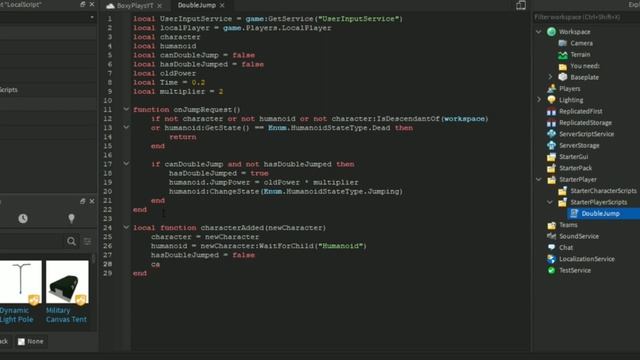Select the Military Canvas Tent thumbnail

tap(67, 282)
